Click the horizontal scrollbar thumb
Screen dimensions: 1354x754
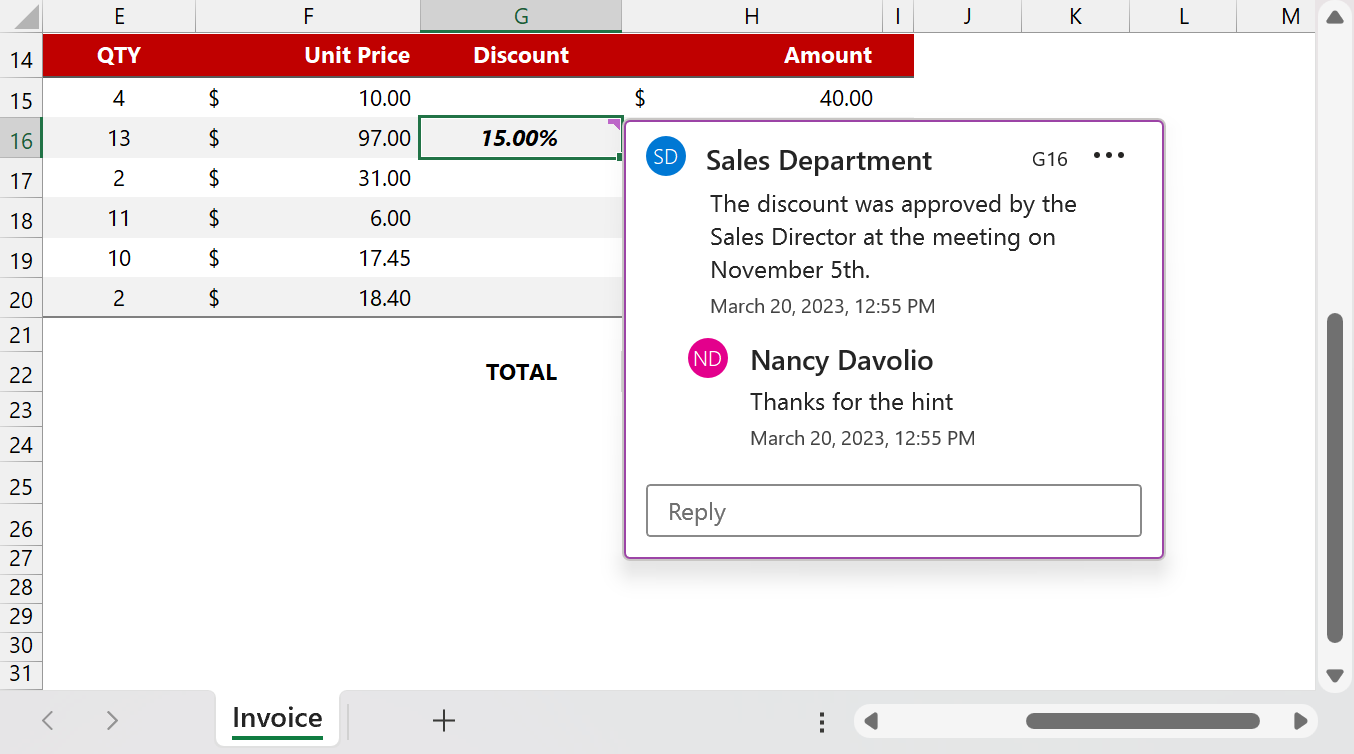(1142, 721)
